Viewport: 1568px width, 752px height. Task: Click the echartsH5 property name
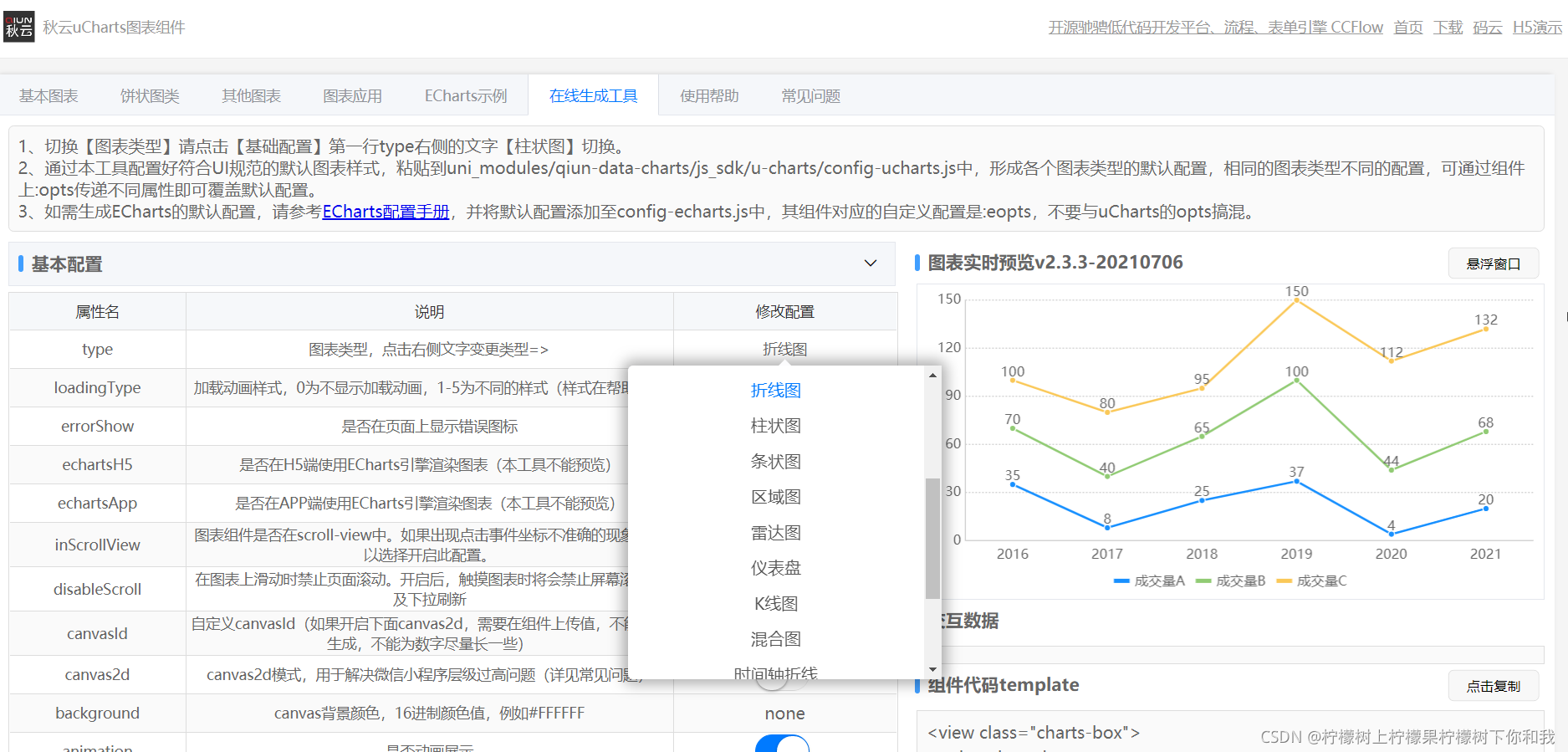pos(97,465)
